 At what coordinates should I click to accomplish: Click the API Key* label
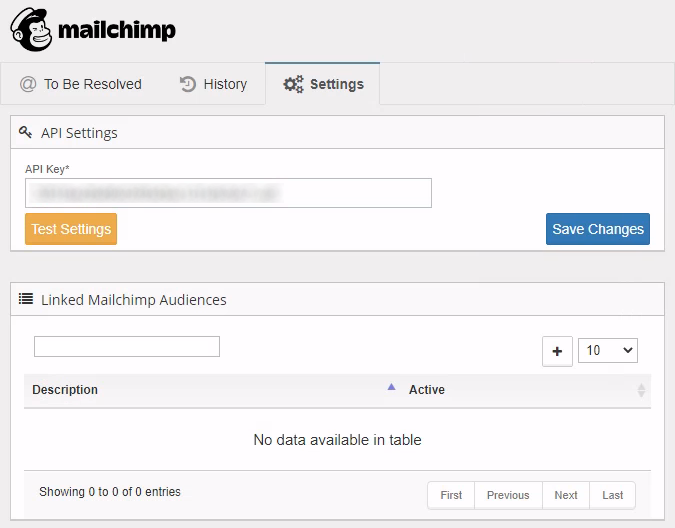coord(47,169)
